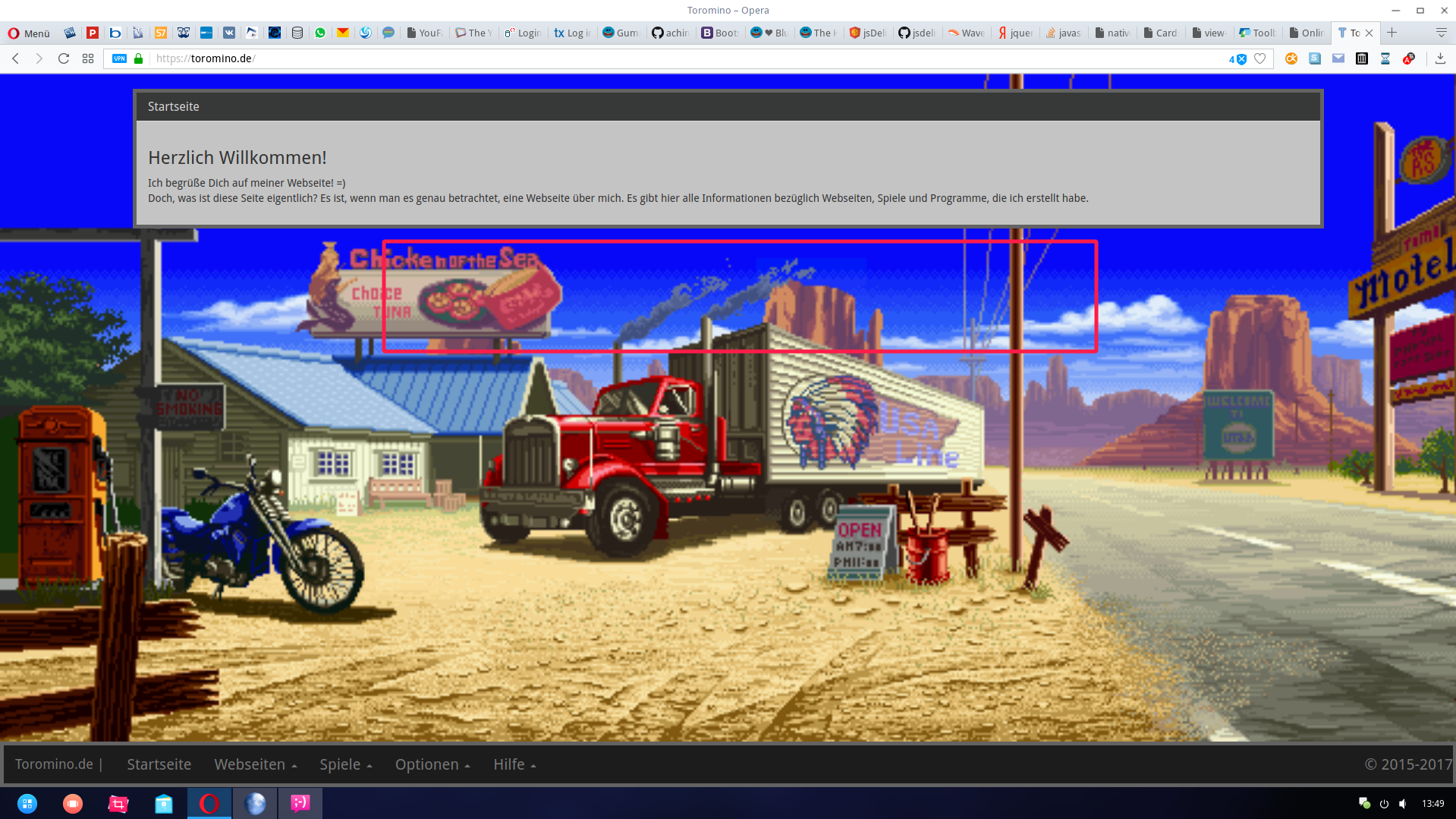Open the Opera Menü
Image resolution: width=1456 pixels, height=819 pixels.
pos(29,33)
